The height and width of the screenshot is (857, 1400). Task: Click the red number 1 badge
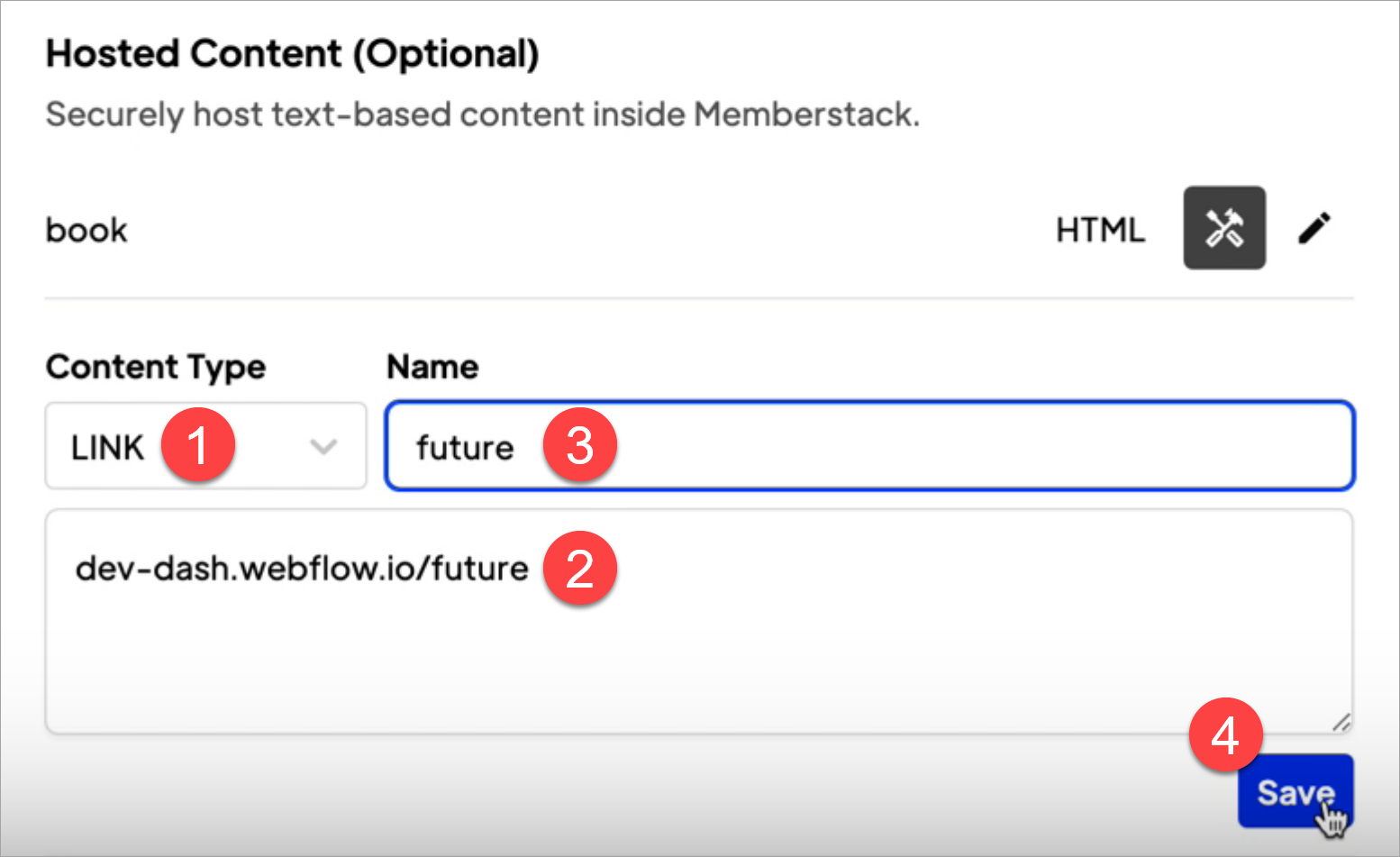198,445
